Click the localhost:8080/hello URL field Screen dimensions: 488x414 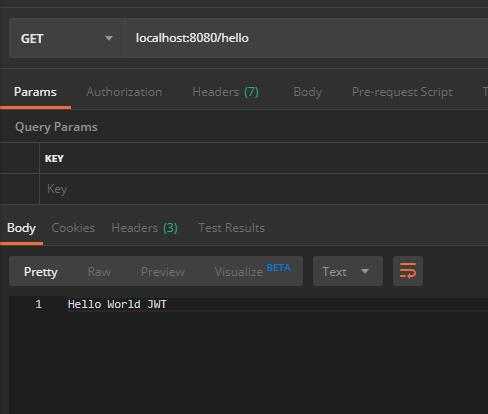(x=306, y=38)
